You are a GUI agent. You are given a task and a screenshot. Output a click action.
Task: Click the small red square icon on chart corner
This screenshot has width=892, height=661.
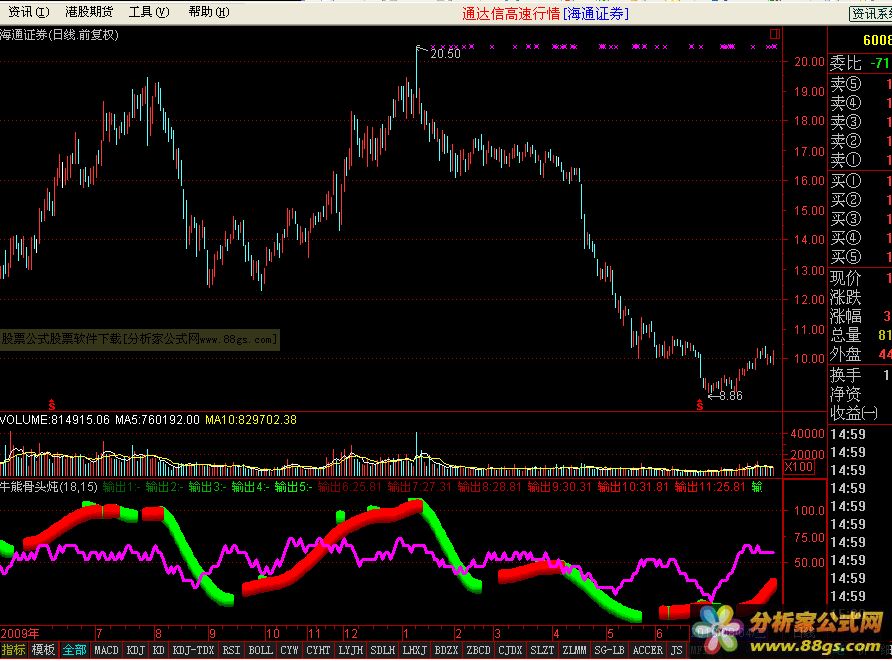[x=774, y=34]
